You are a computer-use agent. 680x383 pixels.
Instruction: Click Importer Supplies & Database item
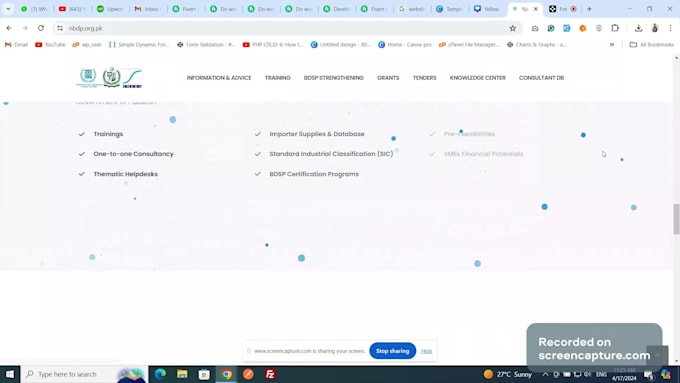pos(317,134)
